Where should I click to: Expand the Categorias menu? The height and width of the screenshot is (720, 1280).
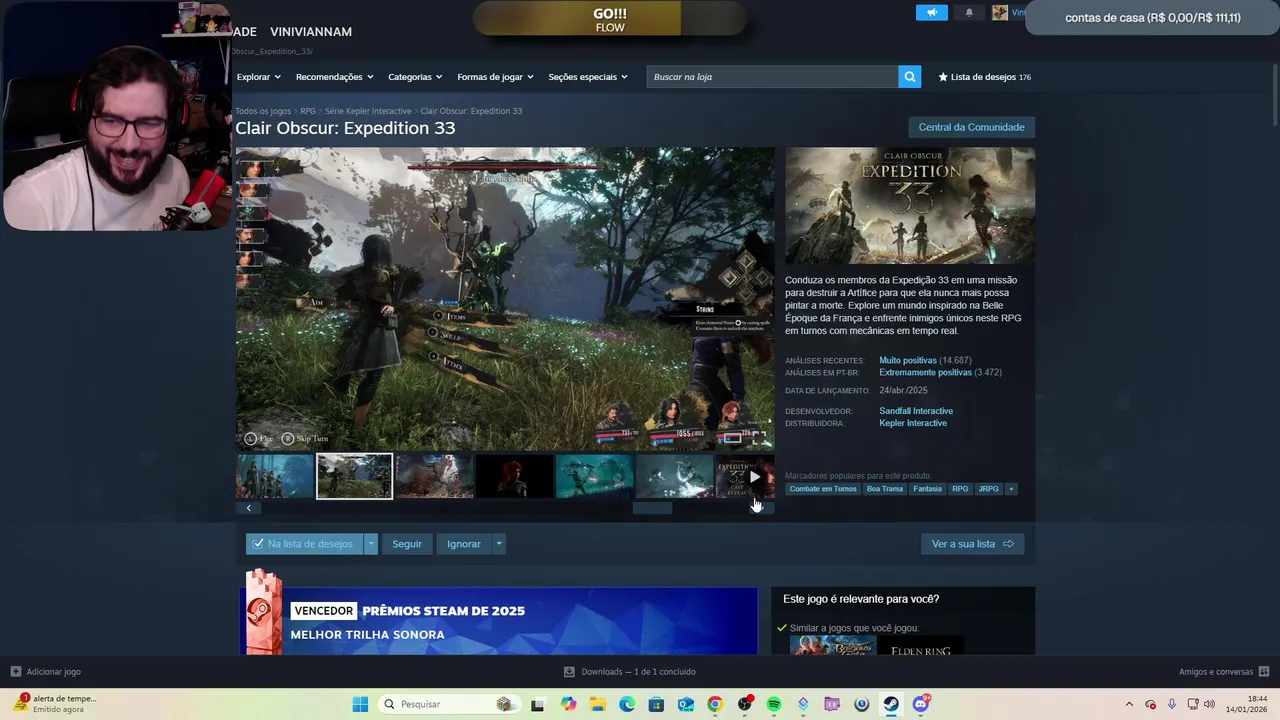(x=415, y=77)
